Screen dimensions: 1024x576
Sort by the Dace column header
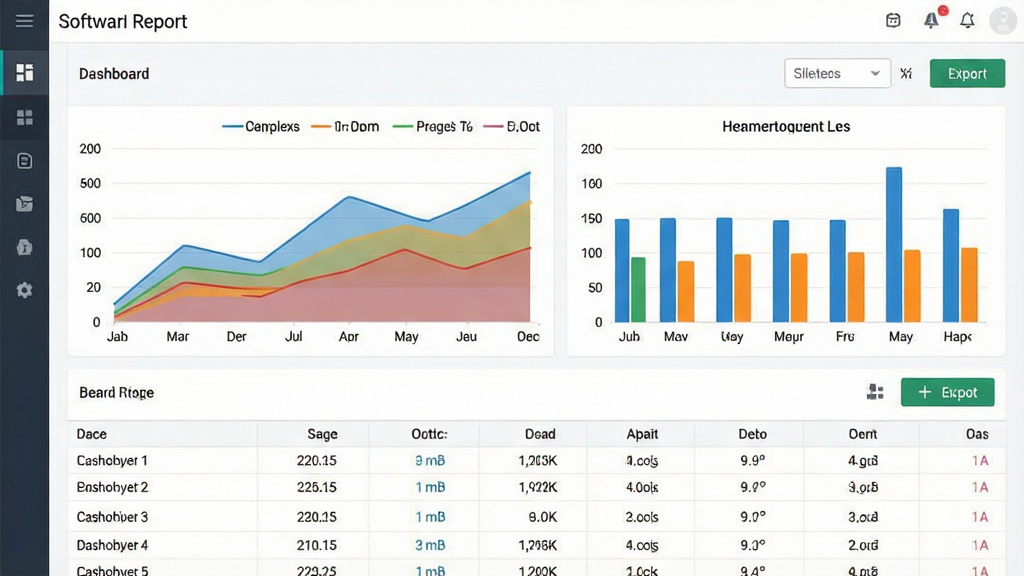click(91, 434)
